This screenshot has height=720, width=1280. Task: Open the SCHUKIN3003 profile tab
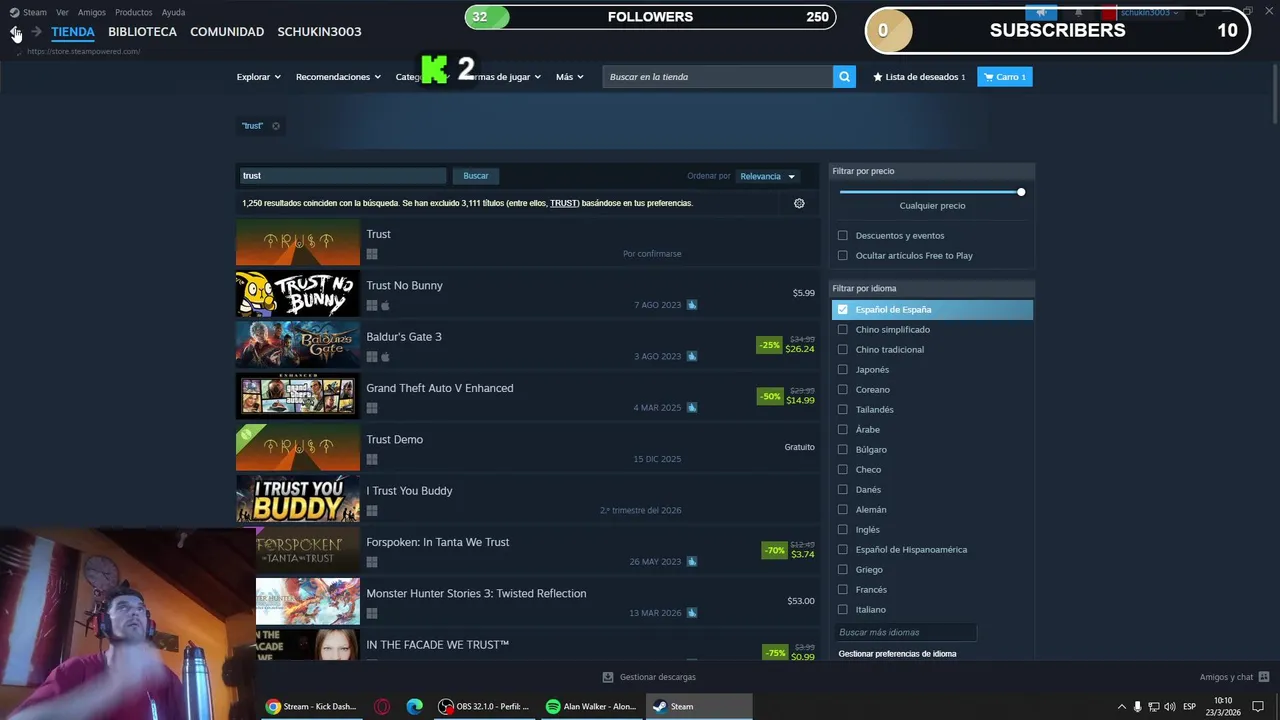(319, 32)
